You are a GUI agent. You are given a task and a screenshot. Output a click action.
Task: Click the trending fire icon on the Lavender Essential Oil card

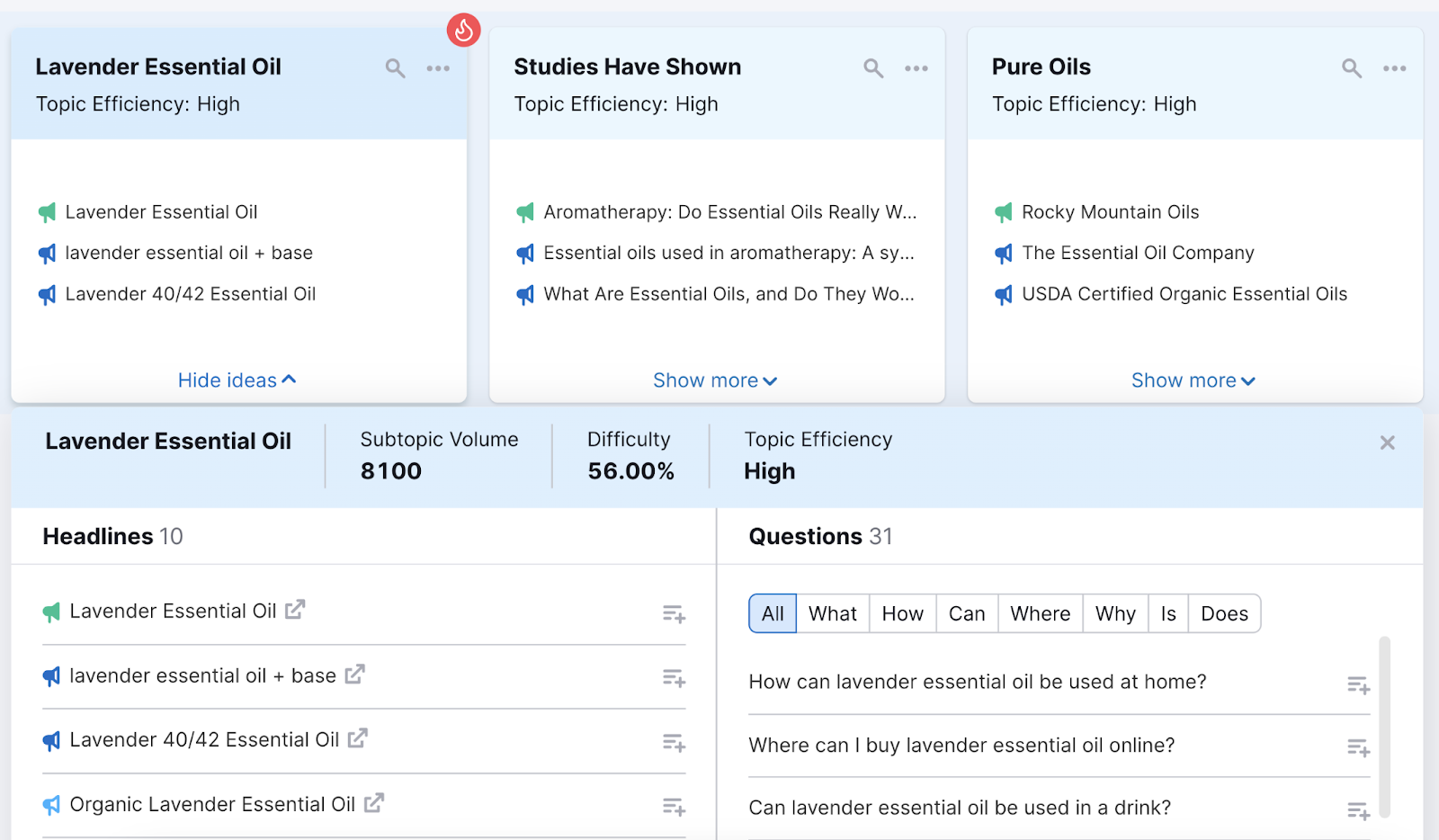point(464,29)
